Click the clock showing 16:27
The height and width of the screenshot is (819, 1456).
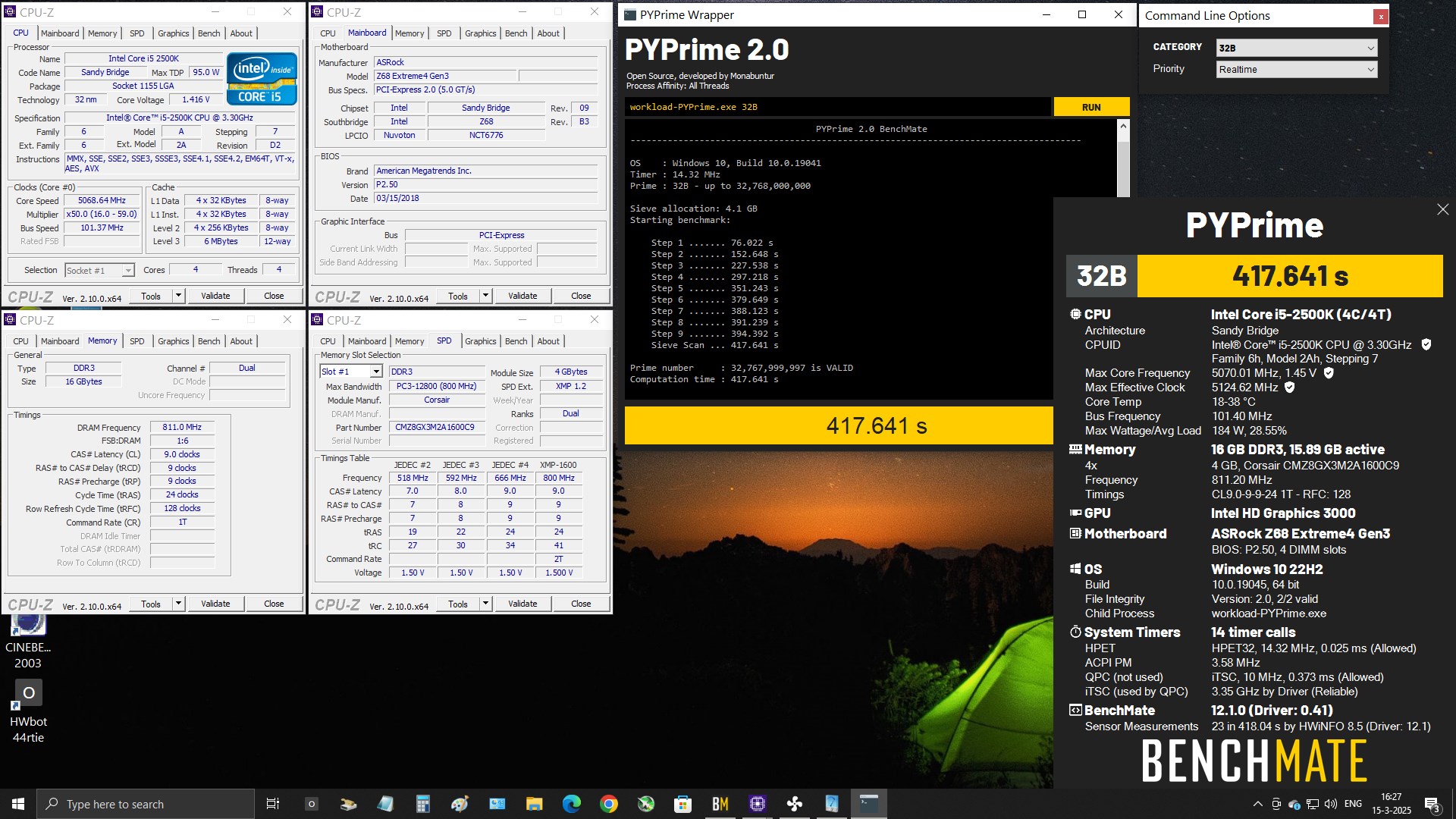click(1391, 804)
